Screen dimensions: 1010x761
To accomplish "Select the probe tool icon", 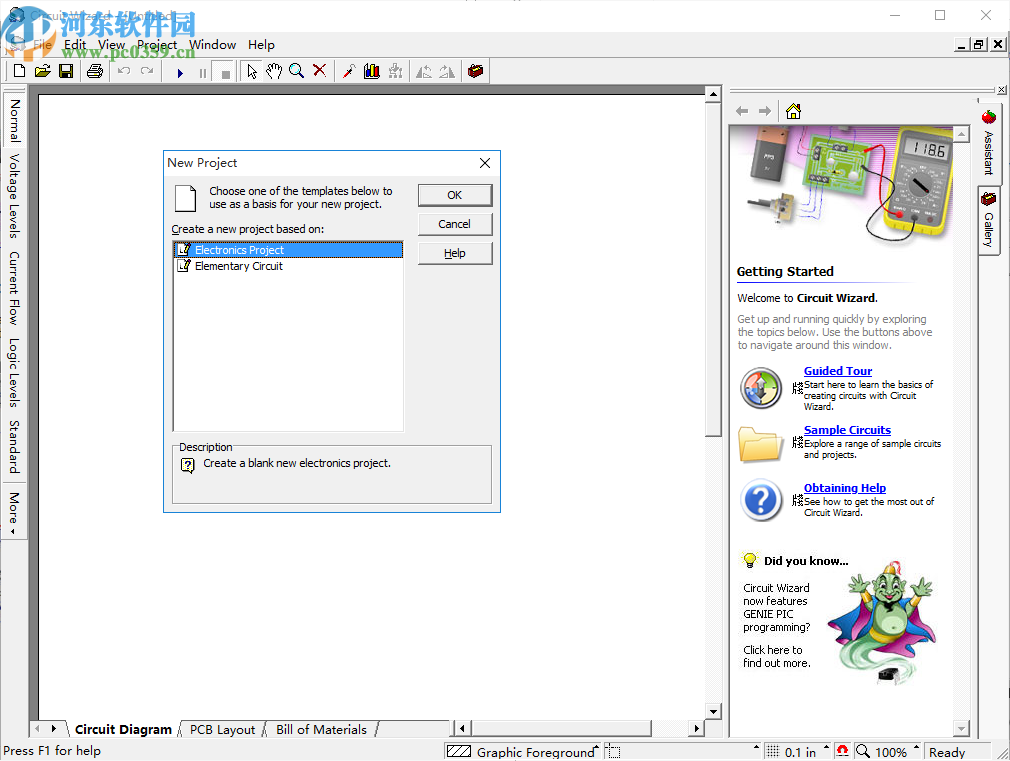I will pos(349,71).
